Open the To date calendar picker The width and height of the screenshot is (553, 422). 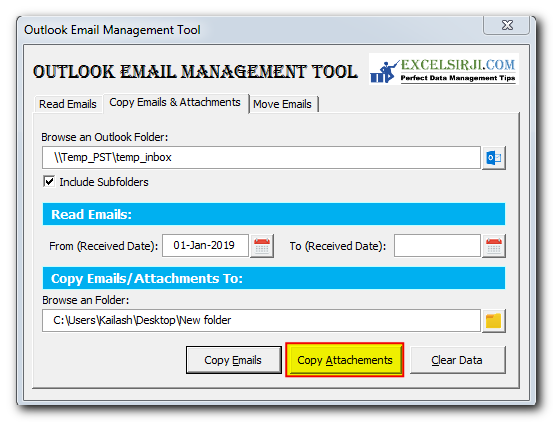493,246
